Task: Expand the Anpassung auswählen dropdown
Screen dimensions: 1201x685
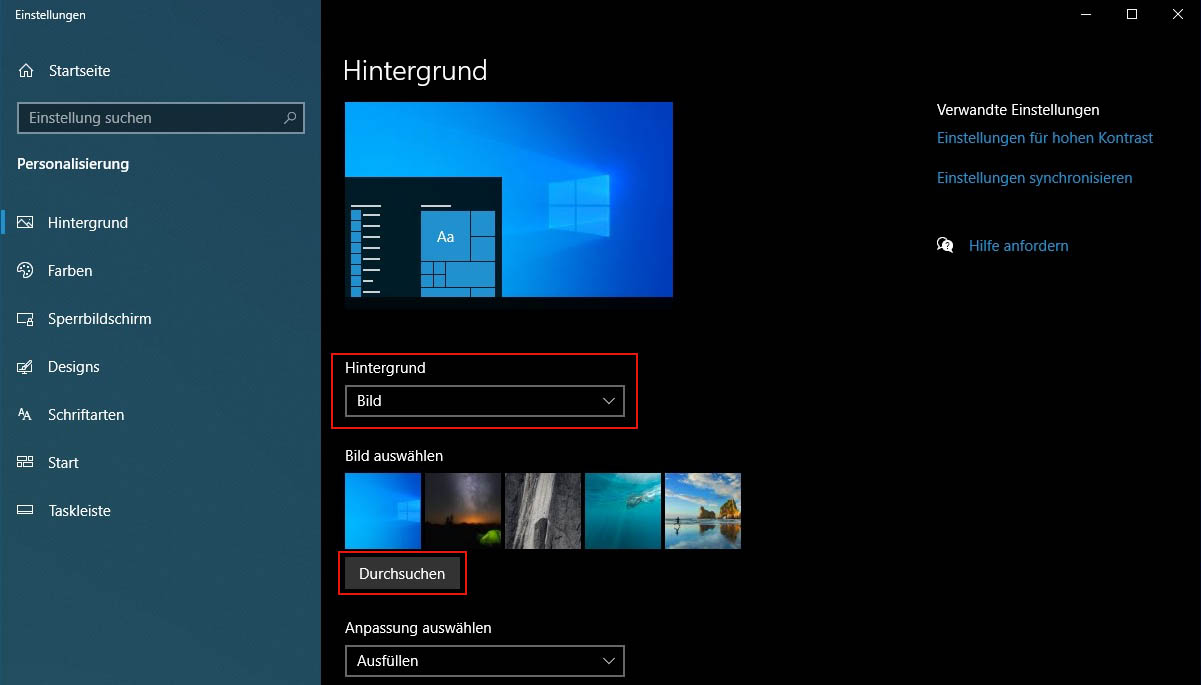Action: (x=484, y=661)
